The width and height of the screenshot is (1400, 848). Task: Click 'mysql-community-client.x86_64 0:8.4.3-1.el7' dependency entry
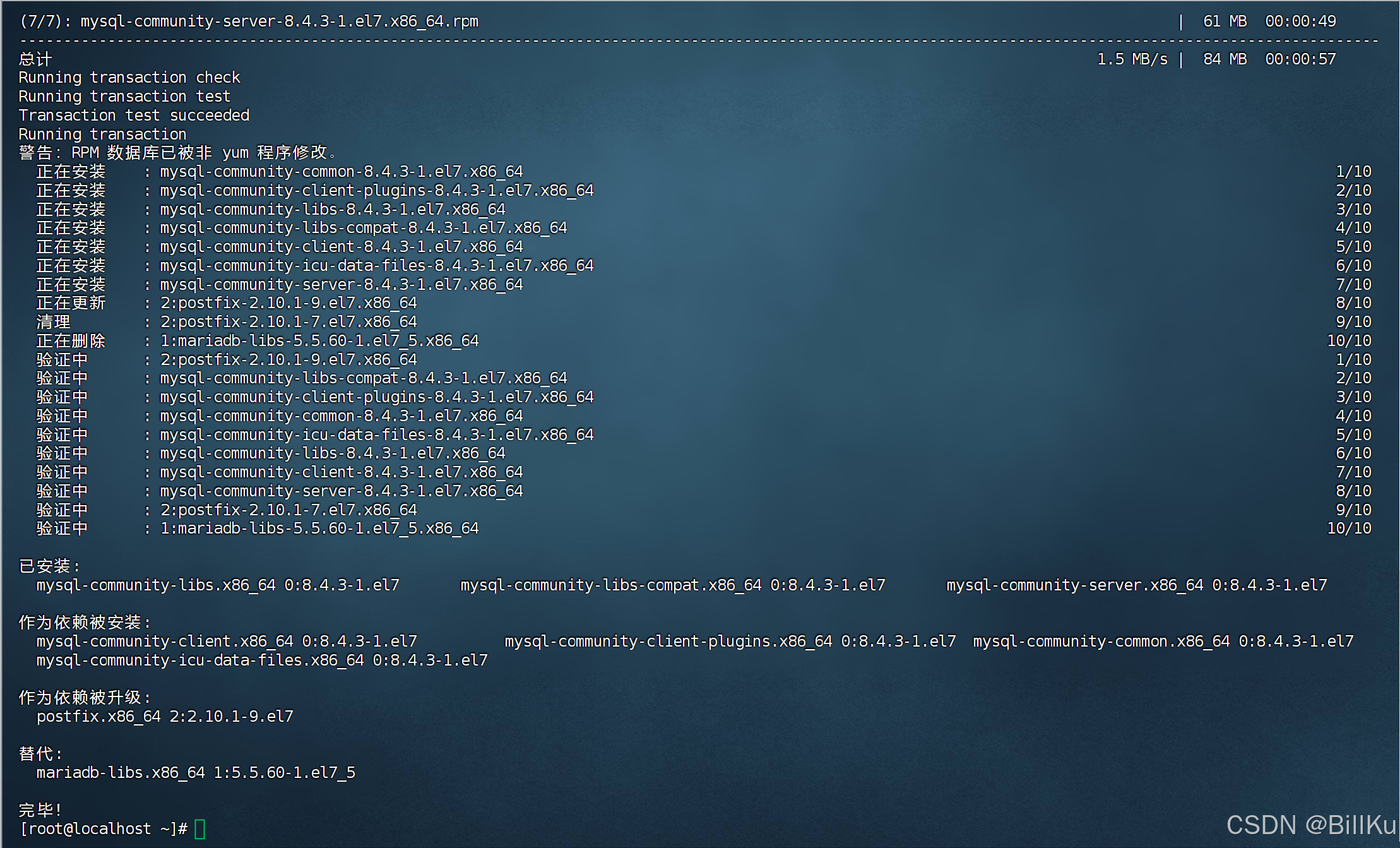coord(227,642)
